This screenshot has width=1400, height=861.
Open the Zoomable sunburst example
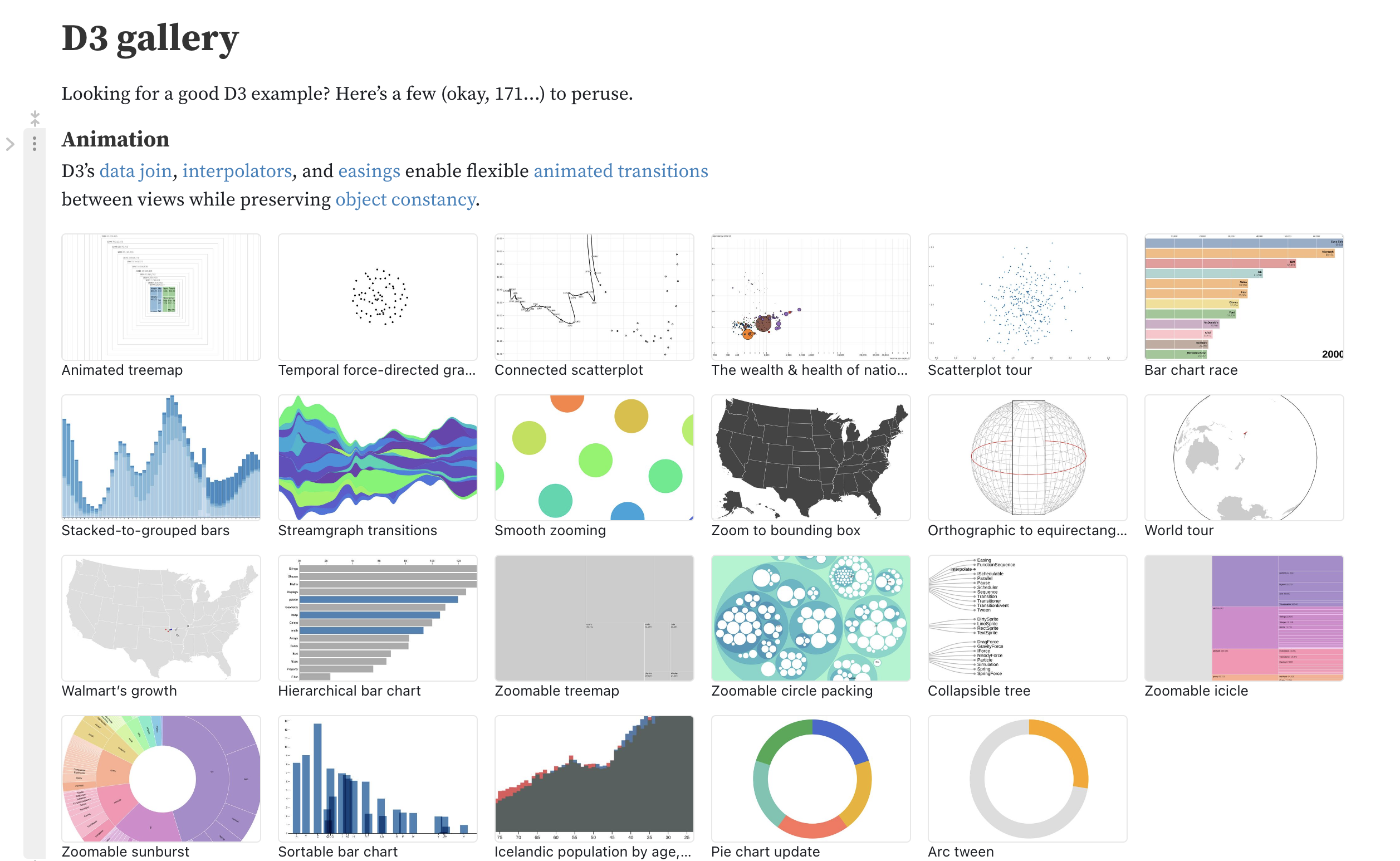161,779
